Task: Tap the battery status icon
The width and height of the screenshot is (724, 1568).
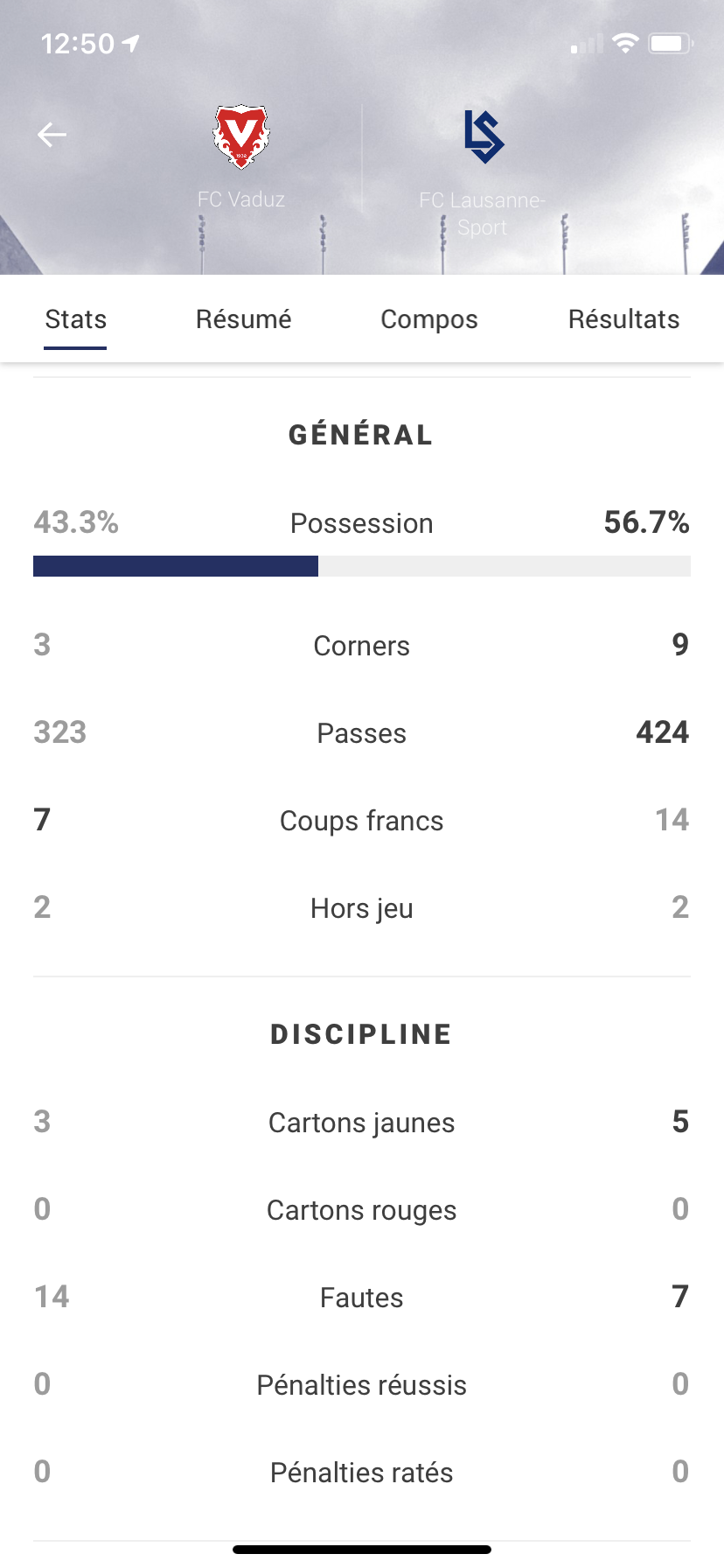Action: point(671,43)
